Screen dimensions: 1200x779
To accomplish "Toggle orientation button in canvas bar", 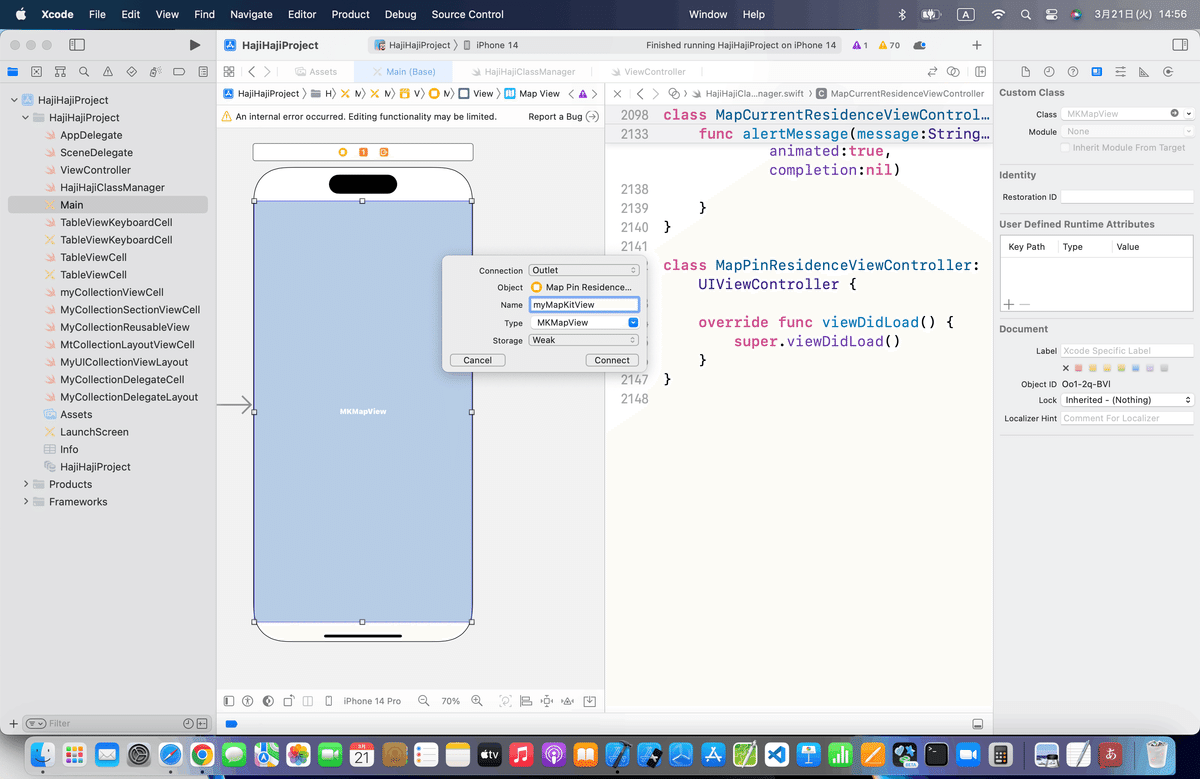I will [289, 701].
